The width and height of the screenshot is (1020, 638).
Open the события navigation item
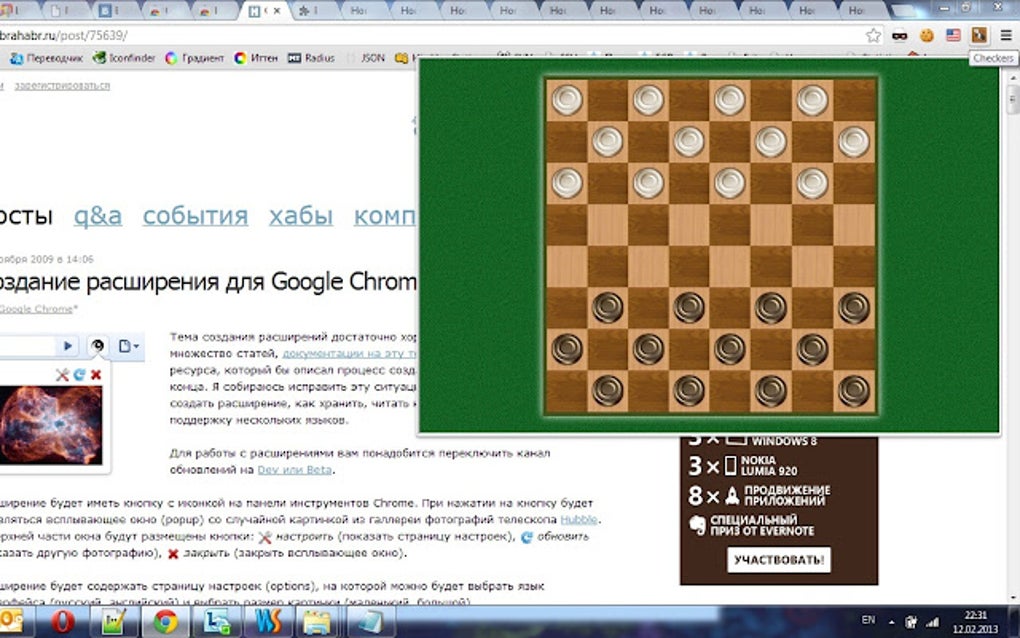(195, 215)
